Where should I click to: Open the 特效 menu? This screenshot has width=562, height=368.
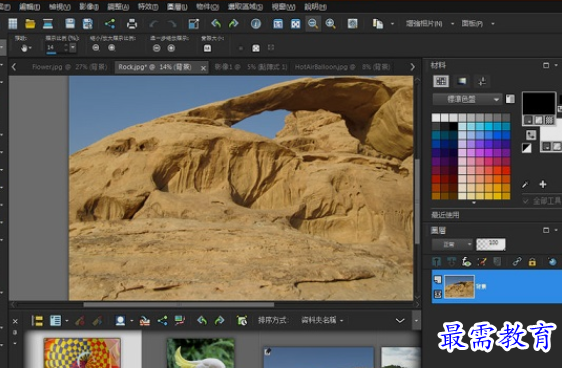148,6
